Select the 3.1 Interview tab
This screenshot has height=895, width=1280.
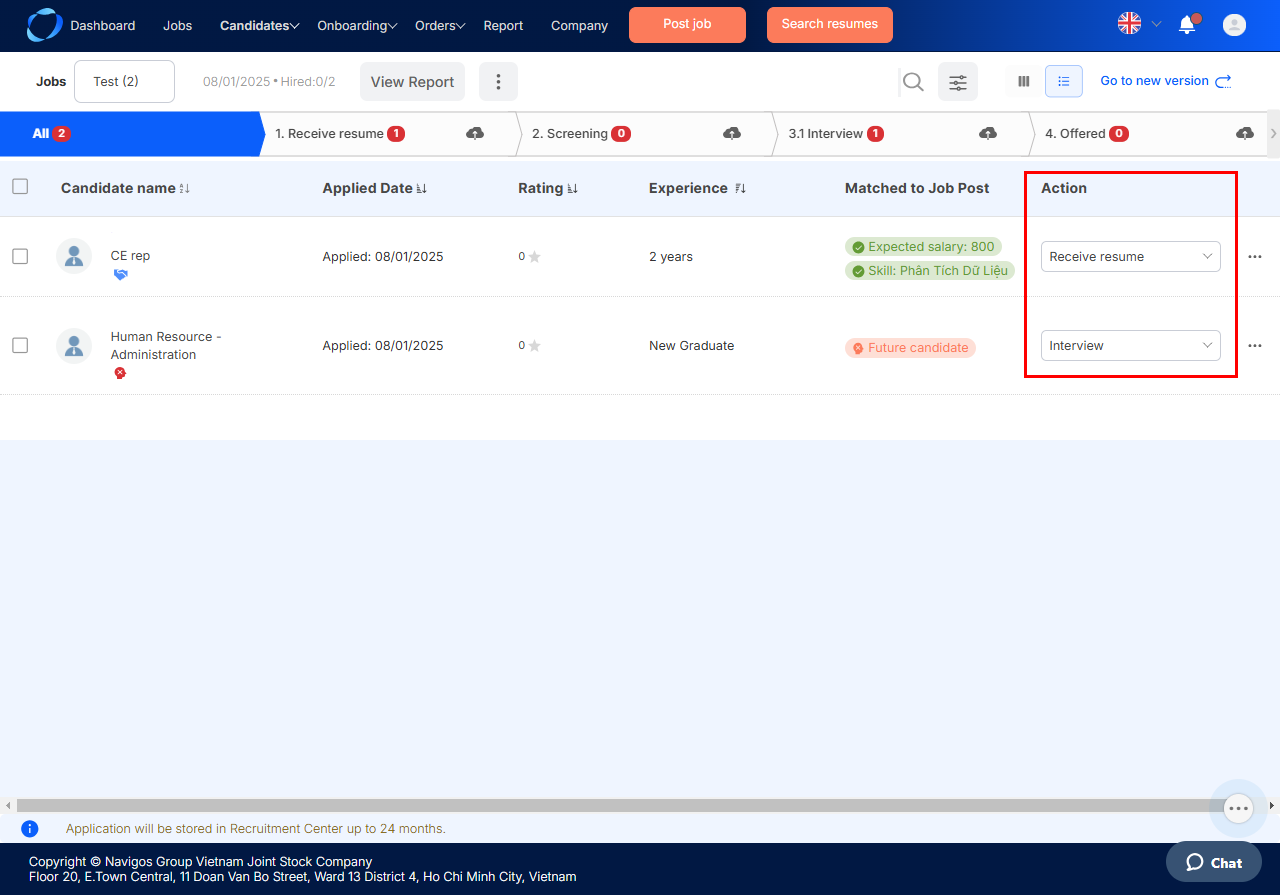tap(901, 133)
